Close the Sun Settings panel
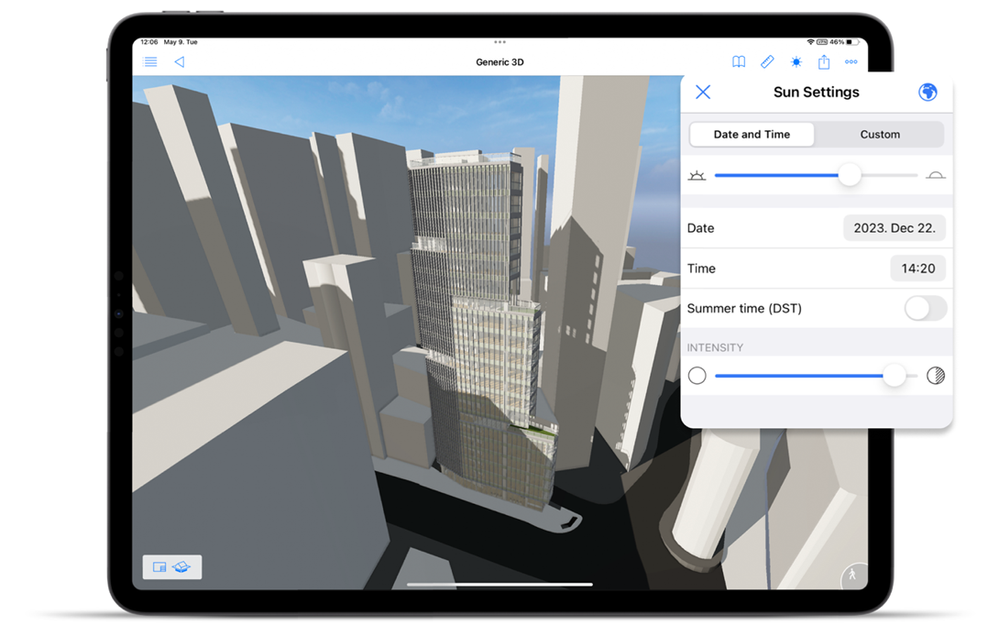The width and height of the screenshot is (999, 636). coord(703,91)
